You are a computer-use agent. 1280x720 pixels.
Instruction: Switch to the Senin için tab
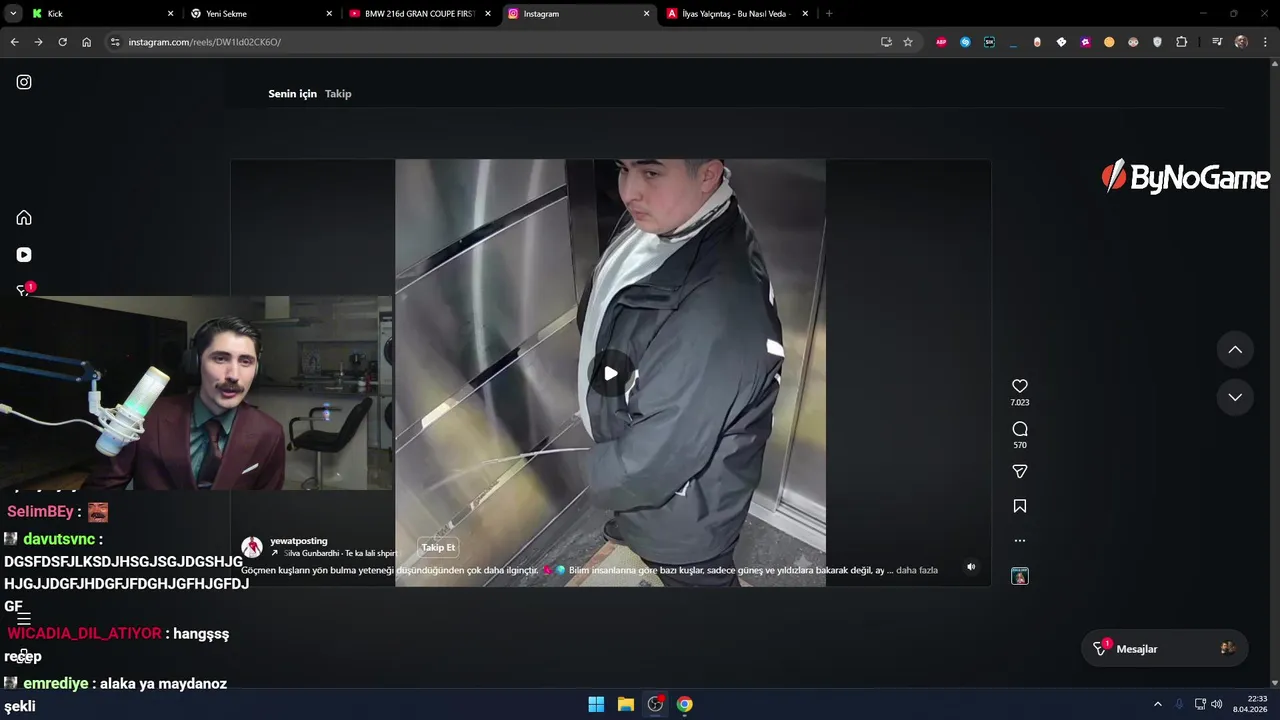[292, 94]
